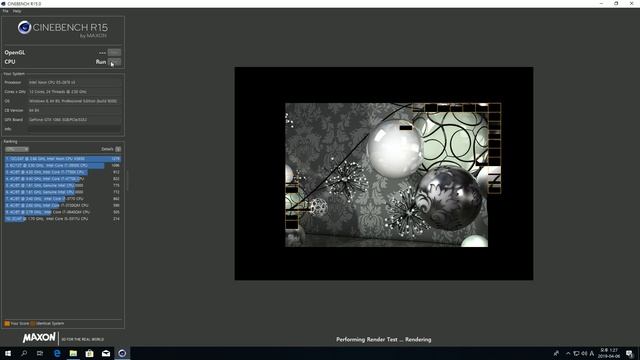Click the CB Version value

pyautogui.click(x=34, y=110)
